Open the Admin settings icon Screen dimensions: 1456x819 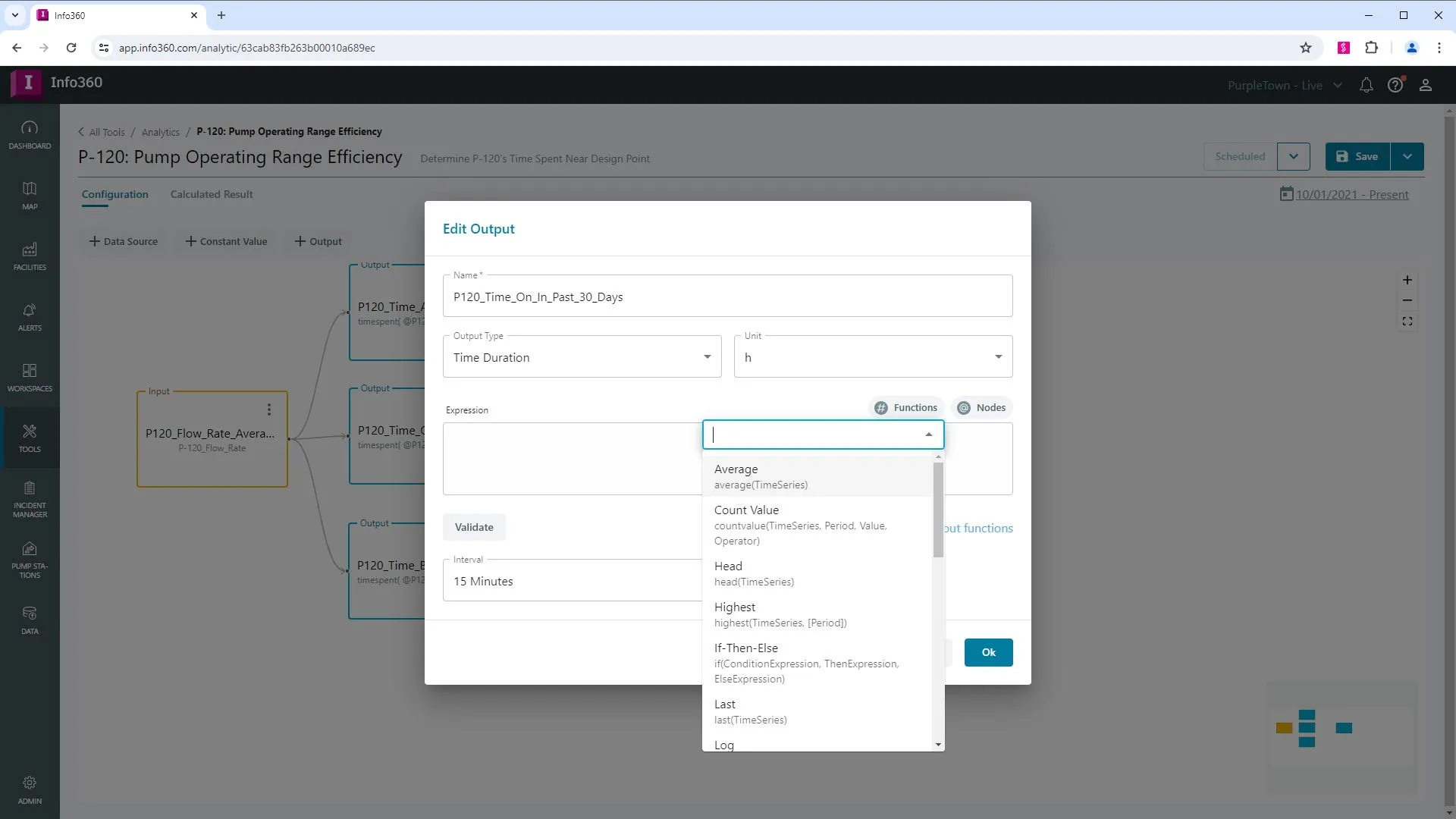click(x=29, y=789)
